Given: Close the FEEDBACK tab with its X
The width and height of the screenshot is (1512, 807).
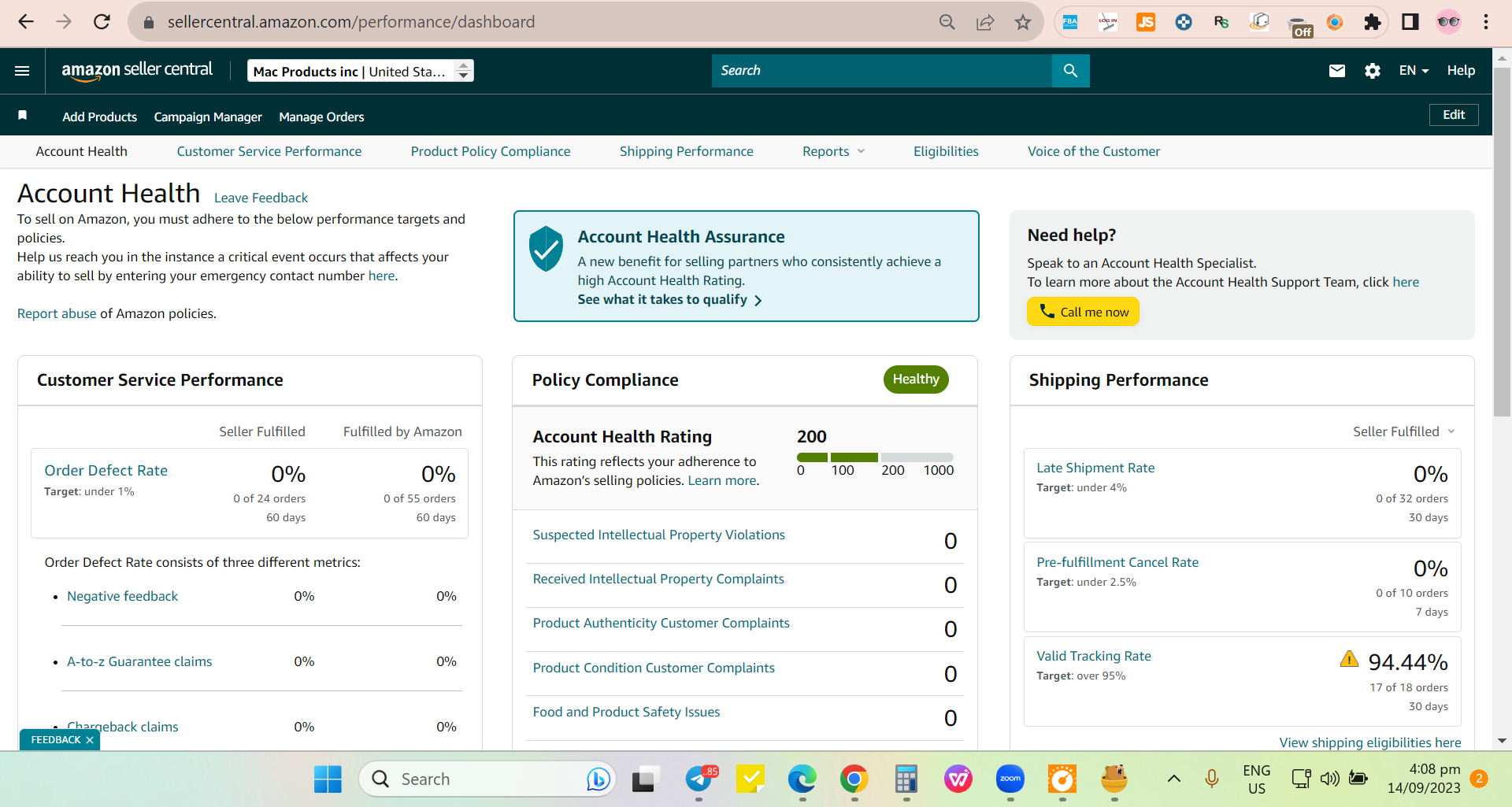Looking at the screenshot, I should pos(90,740).
